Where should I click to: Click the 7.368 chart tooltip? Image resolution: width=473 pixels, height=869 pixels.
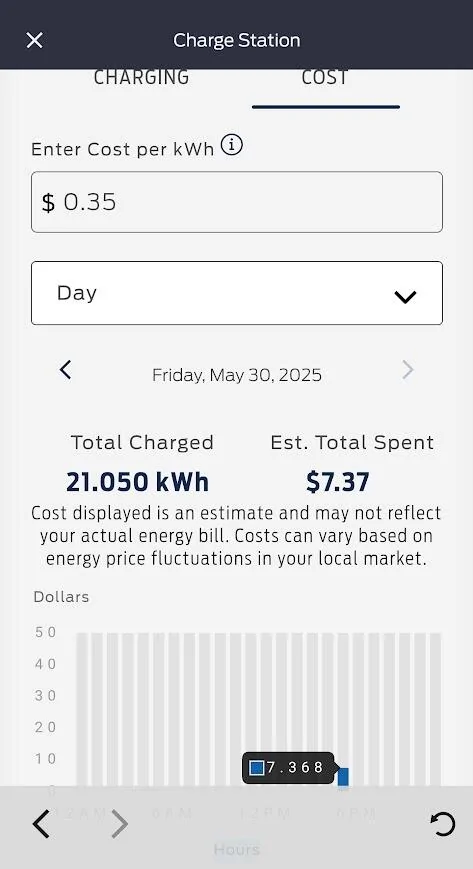tap(288, 768)
